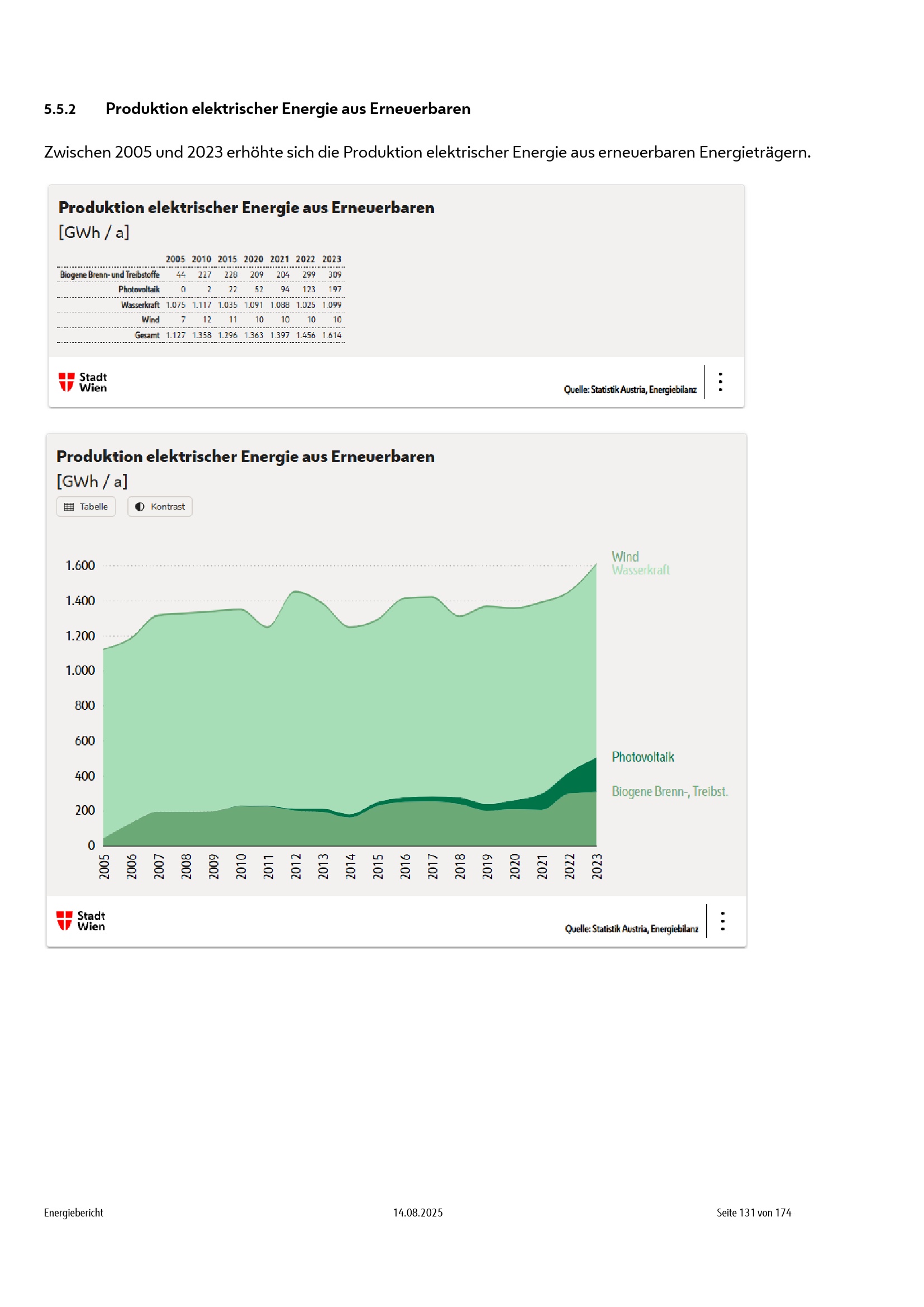Toggle the Wasserkraft legend label
924x1307 pixels.
click(640, 570)
